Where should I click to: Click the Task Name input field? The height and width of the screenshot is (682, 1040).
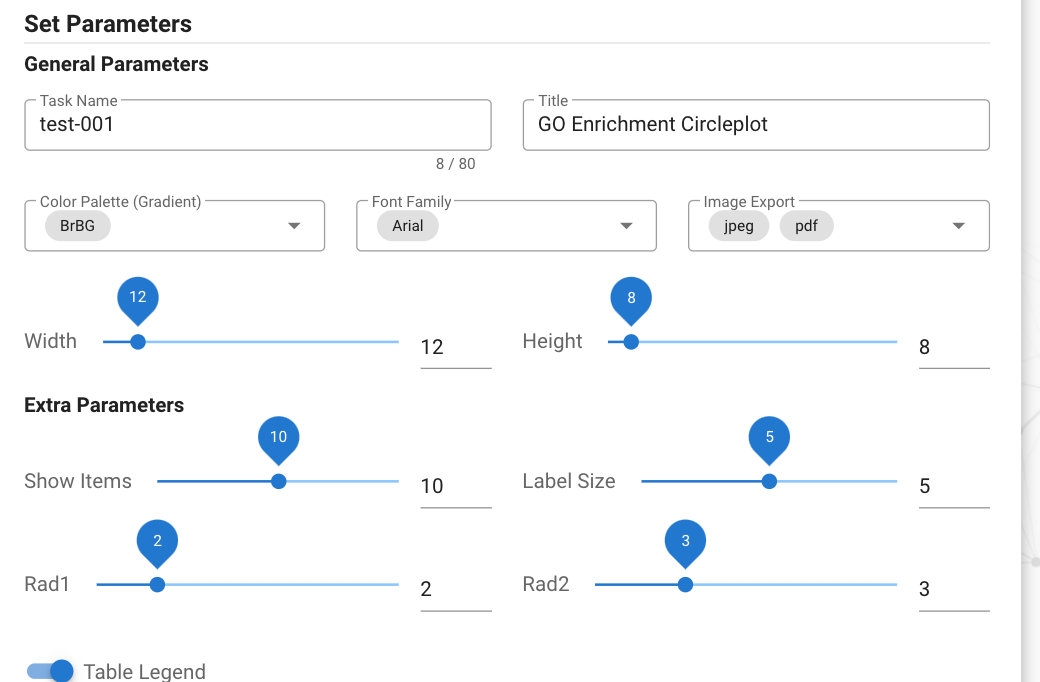(257, 125)
